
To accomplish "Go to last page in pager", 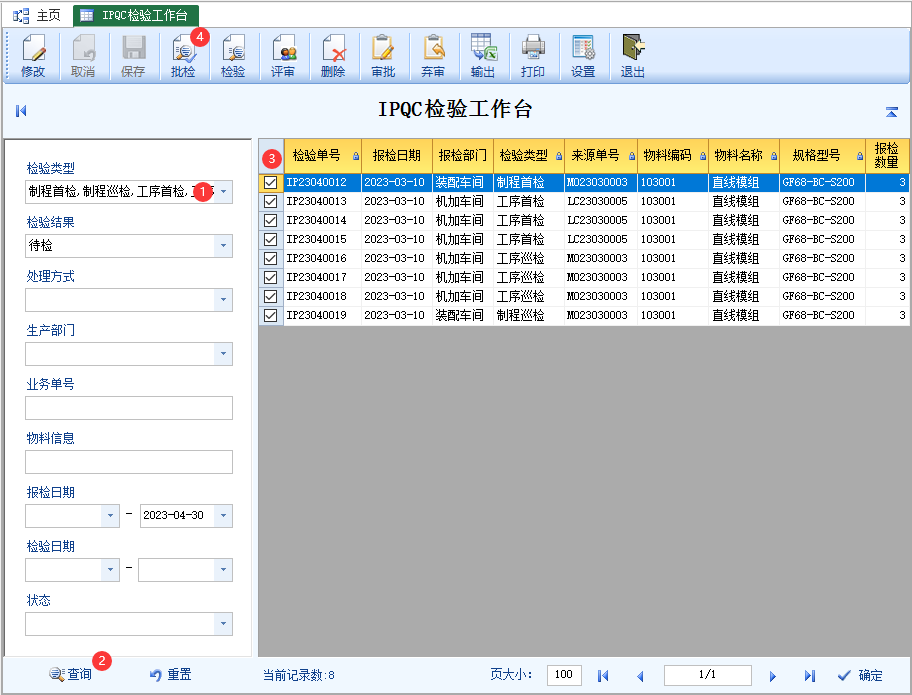I will coord(810,676).
